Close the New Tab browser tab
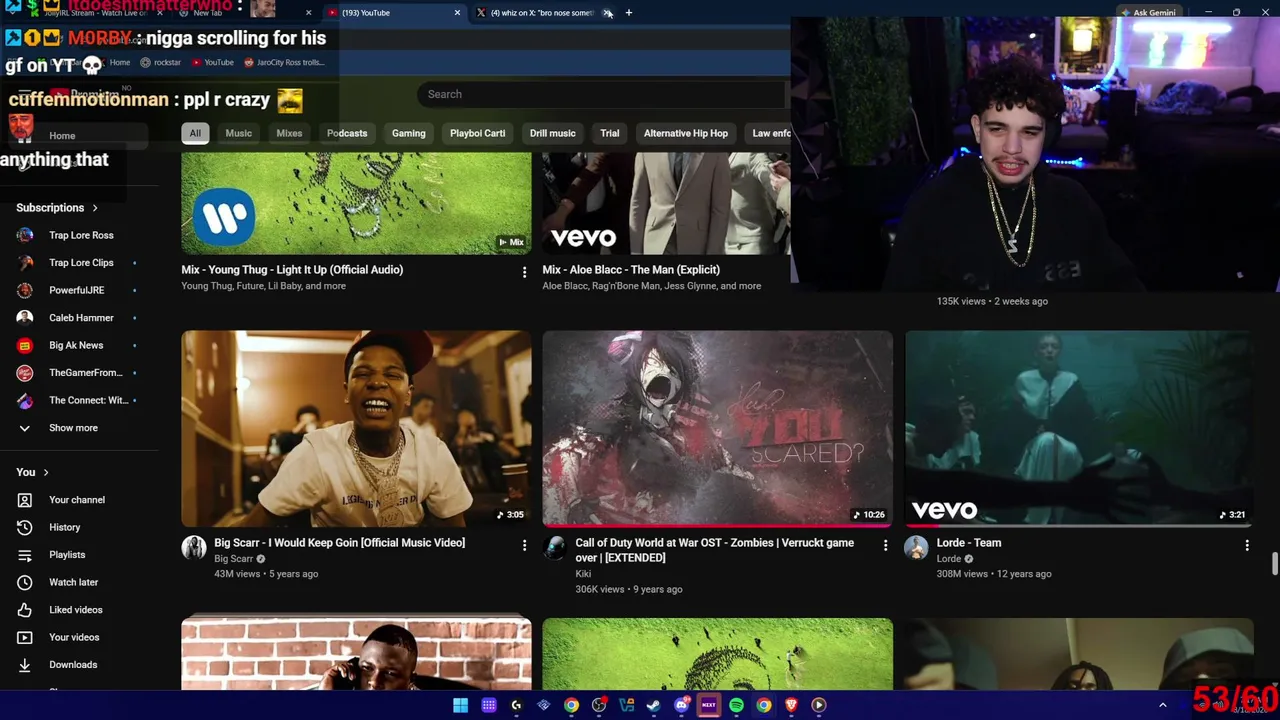1280x720 pixels. (x=308, y=13)
